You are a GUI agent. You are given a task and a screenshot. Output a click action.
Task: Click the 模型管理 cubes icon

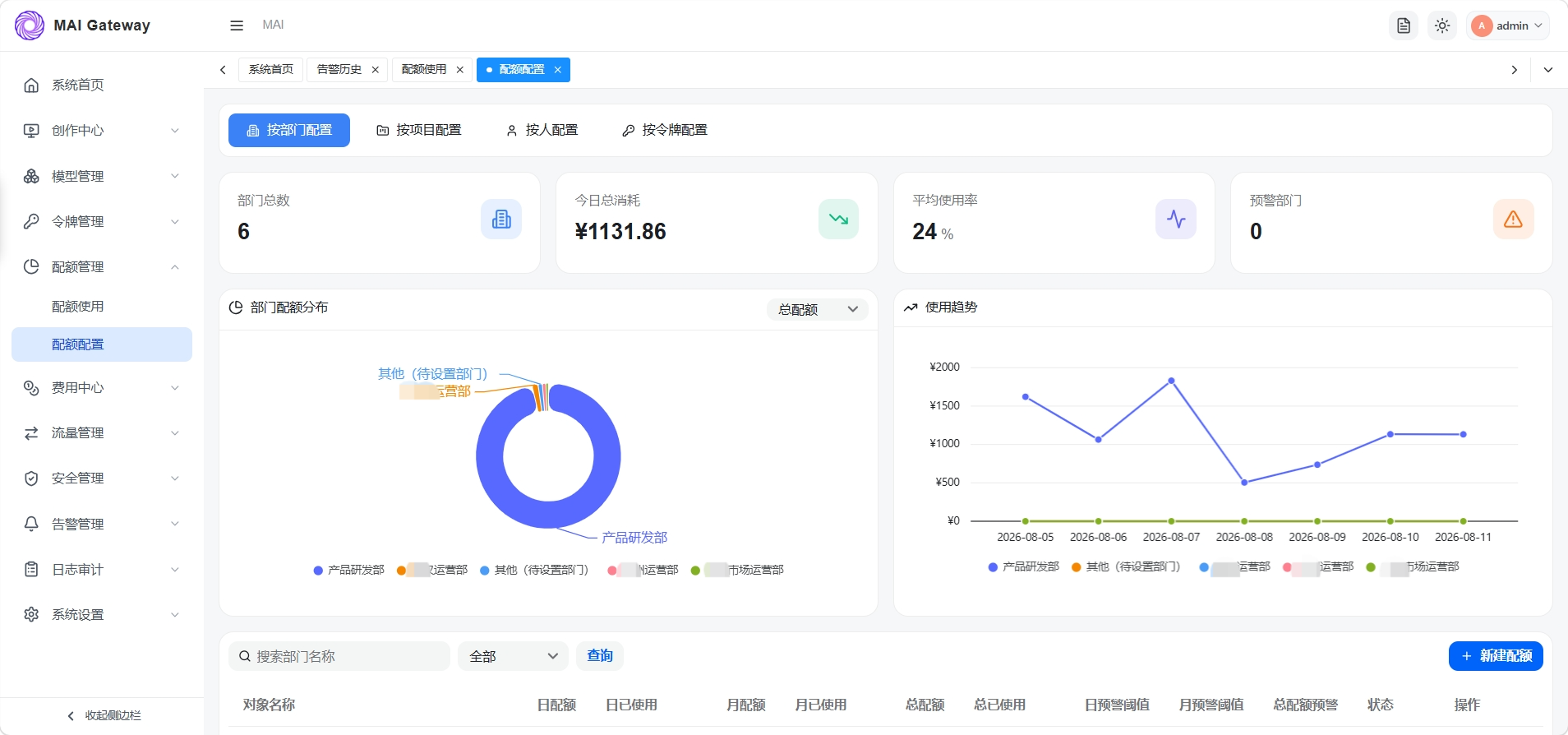[x=31, y=176]
